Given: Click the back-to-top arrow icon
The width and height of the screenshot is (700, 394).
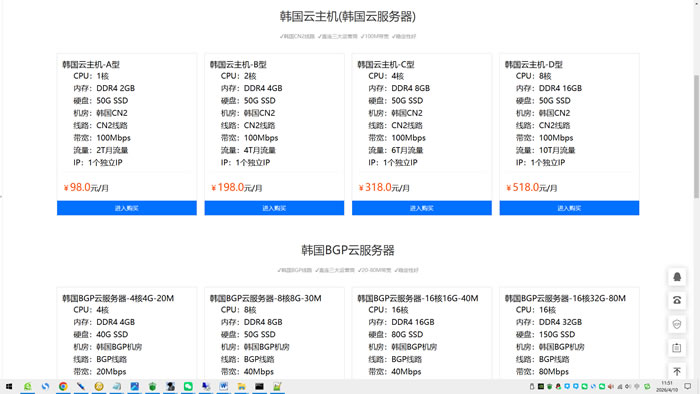Looking at the screenshot, I should (x=677, y=371).
